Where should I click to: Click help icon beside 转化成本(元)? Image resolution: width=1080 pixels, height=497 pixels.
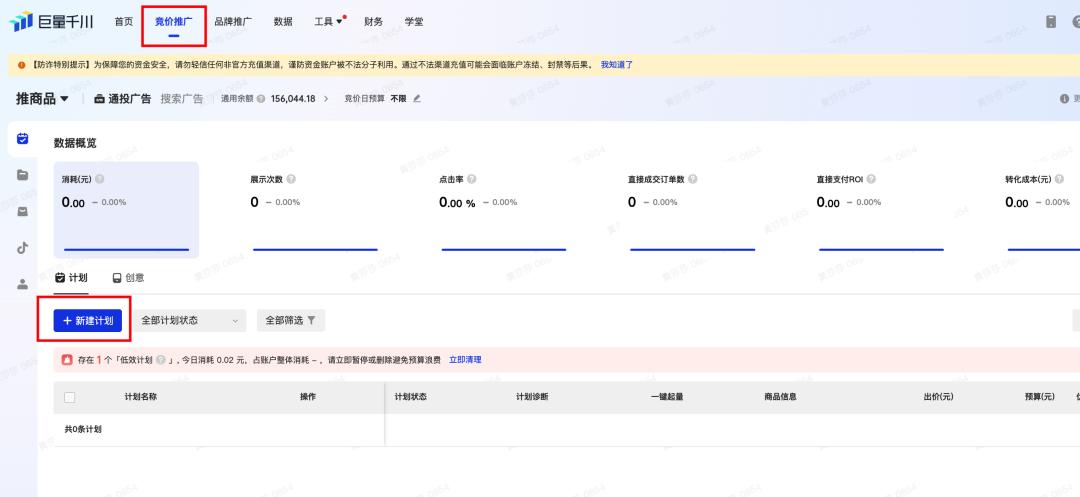(1061, 179)
